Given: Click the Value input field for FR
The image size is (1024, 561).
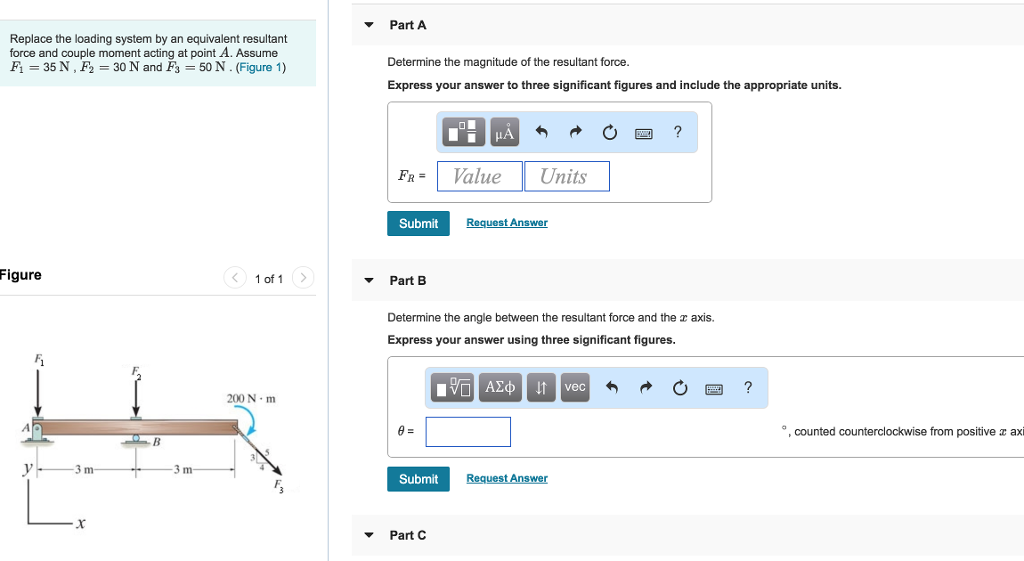Looking at the screenshot, I should (x=479, y=176).
